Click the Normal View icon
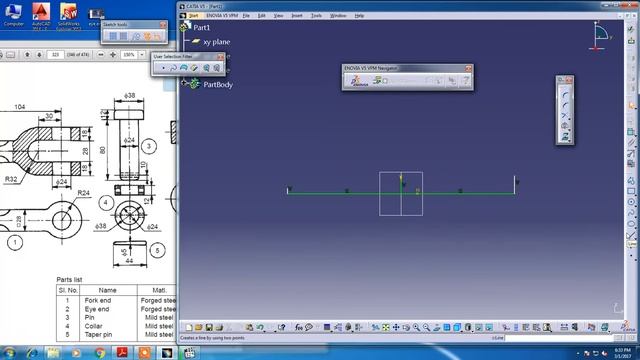 pos(437,327)
